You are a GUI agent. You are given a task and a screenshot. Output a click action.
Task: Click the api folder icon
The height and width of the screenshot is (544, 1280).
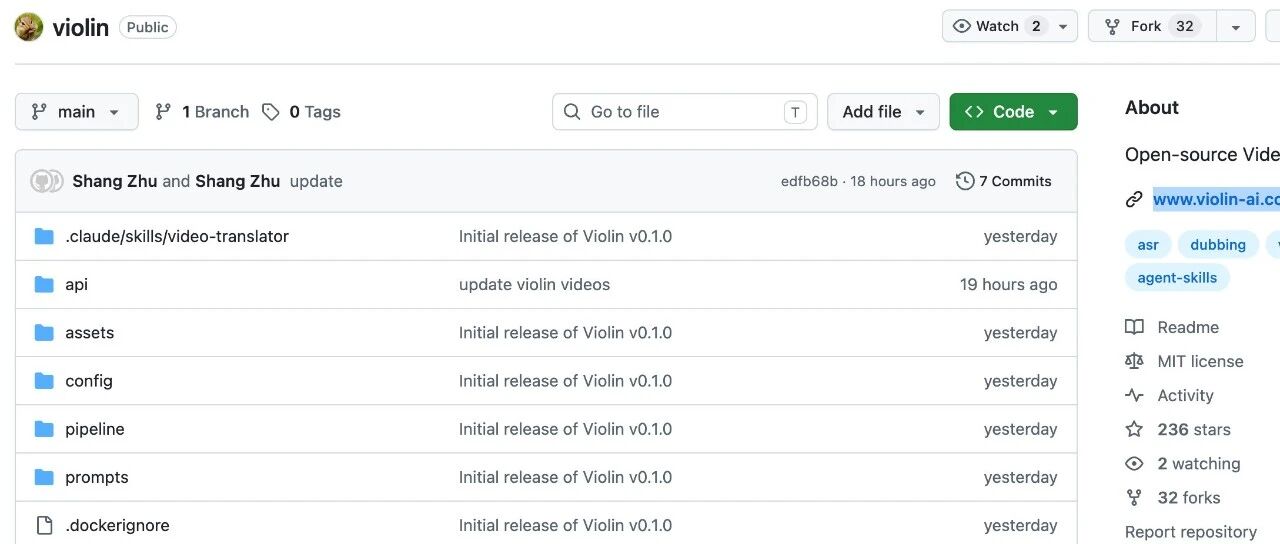[44, 284]
